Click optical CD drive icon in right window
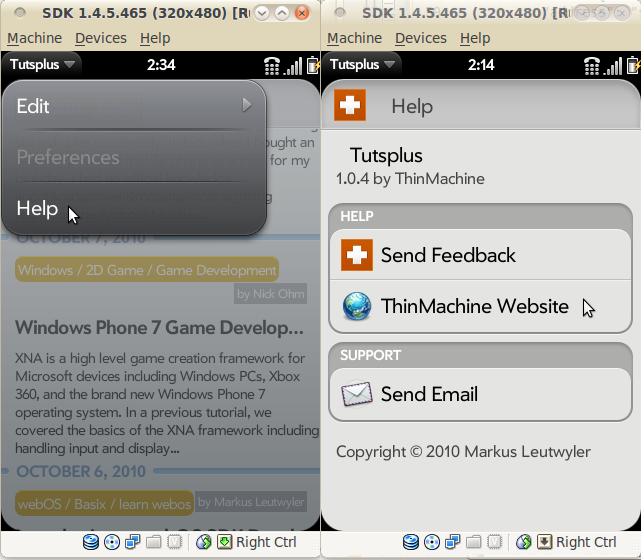 pos(432,542)
